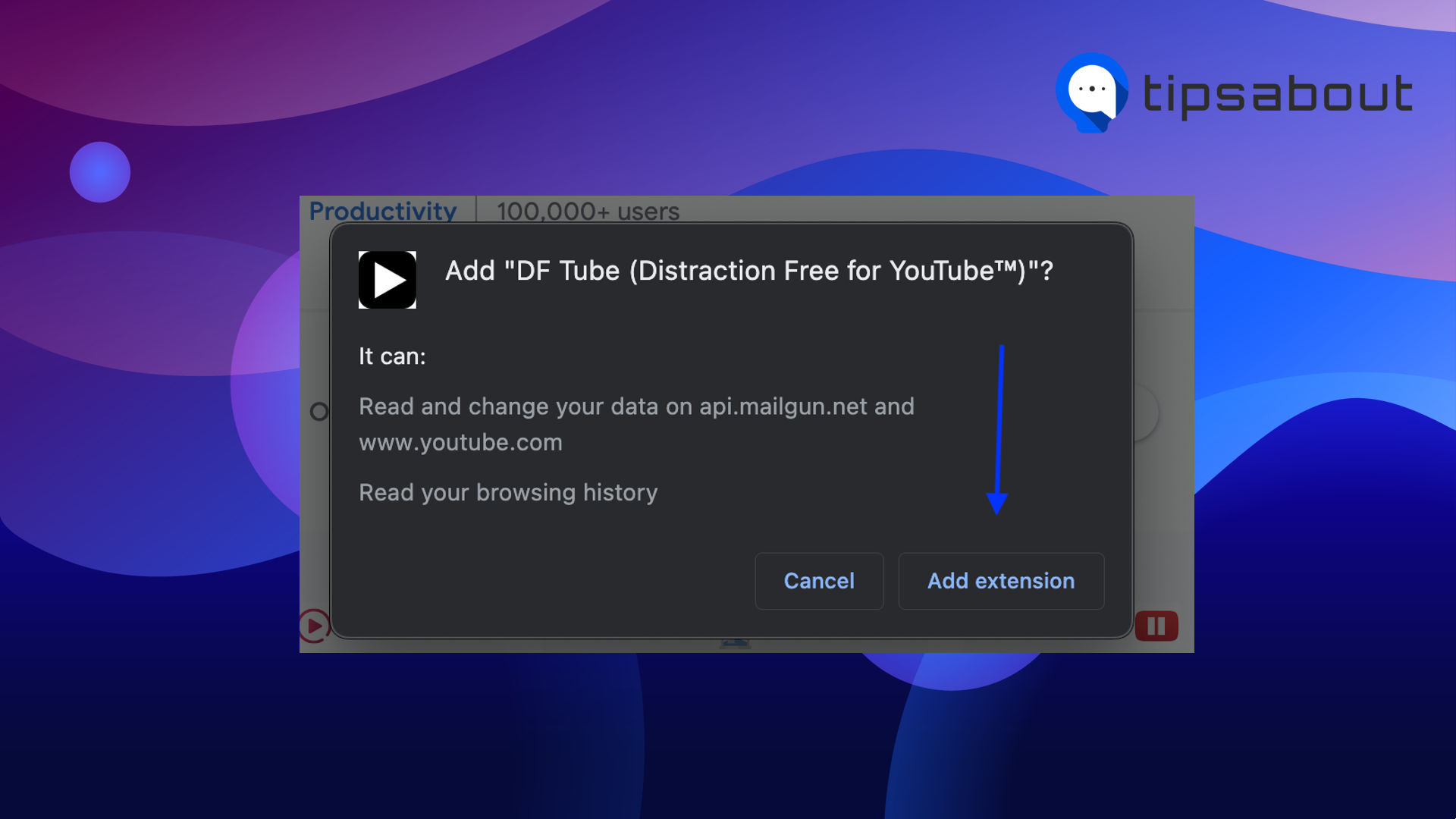The image size is (1456, 819).
Task: Click the red pause icon behind dialog
Action: (x=1156, y=626)
